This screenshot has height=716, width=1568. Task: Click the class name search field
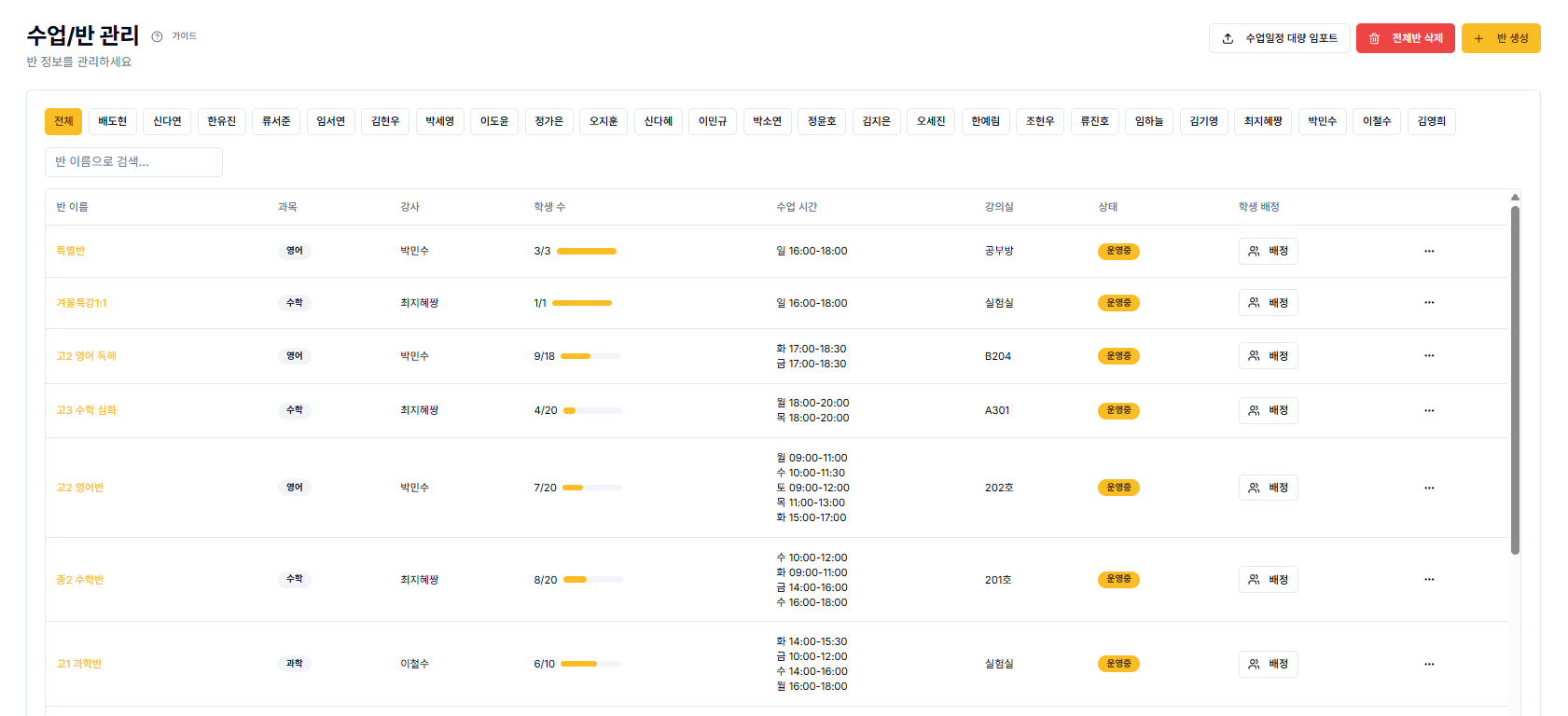click(133, 161)
